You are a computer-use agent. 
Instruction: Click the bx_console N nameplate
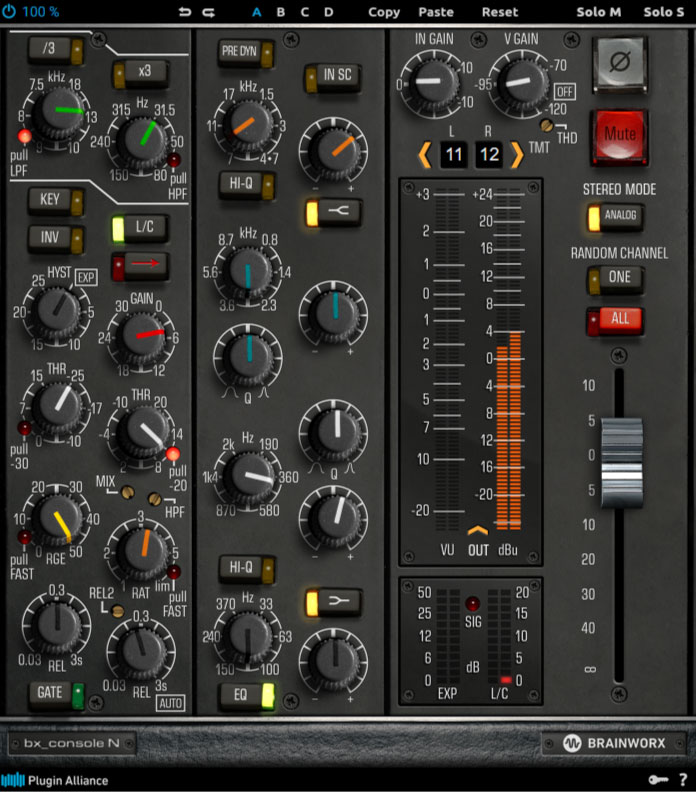pyautogui.click(x=72, y=743)
